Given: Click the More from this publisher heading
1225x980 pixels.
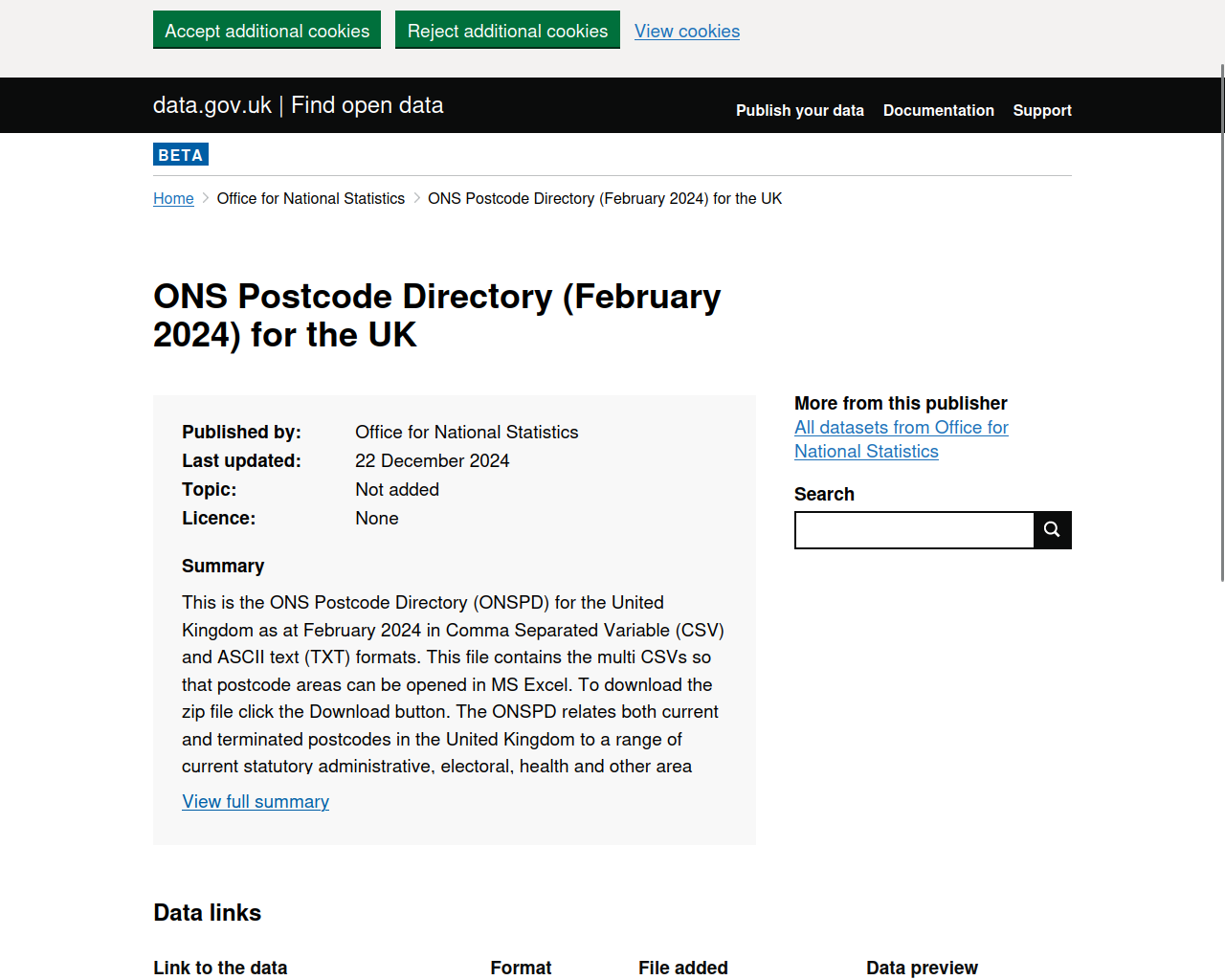Looking at the screenshot, I should (x=901, y=403).
